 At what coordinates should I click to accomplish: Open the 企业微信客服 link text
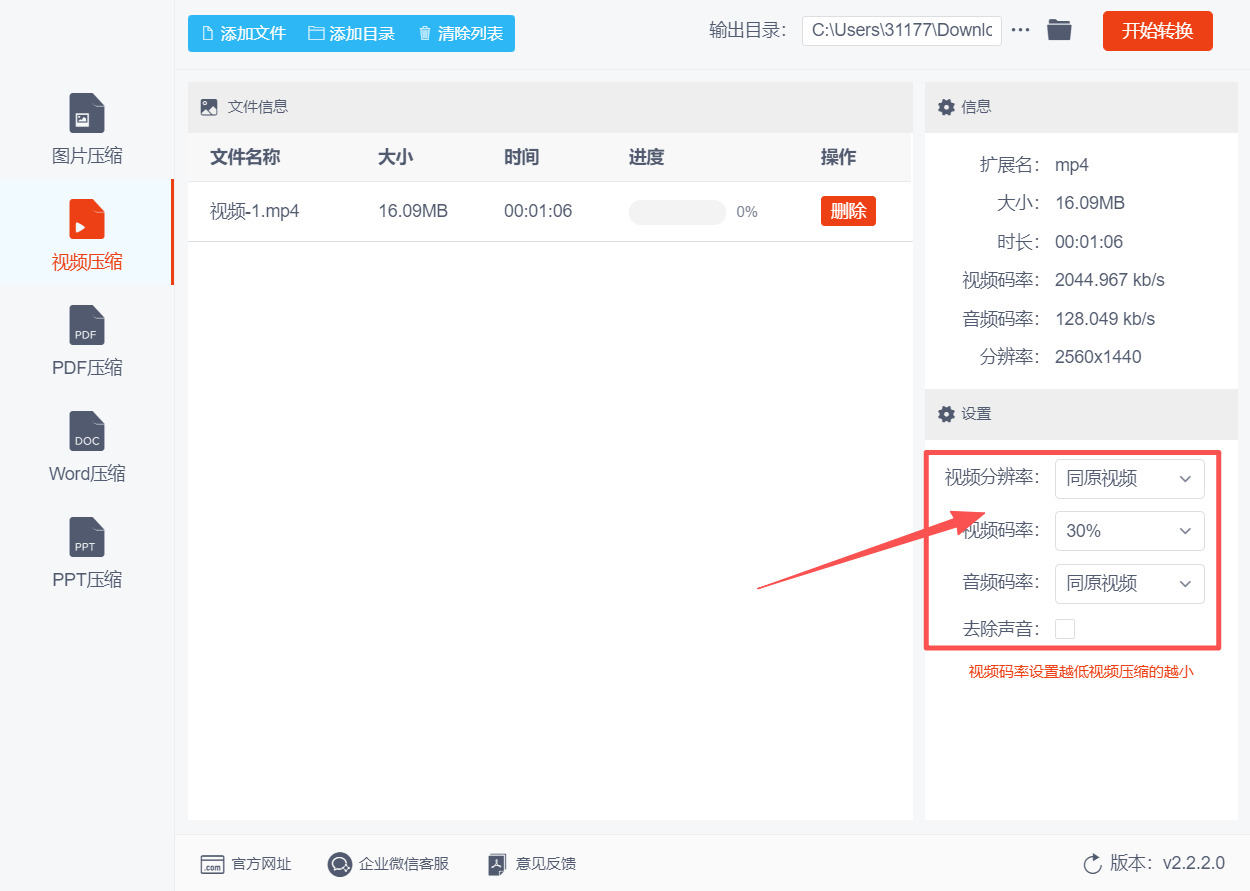[x=404, y=864]
